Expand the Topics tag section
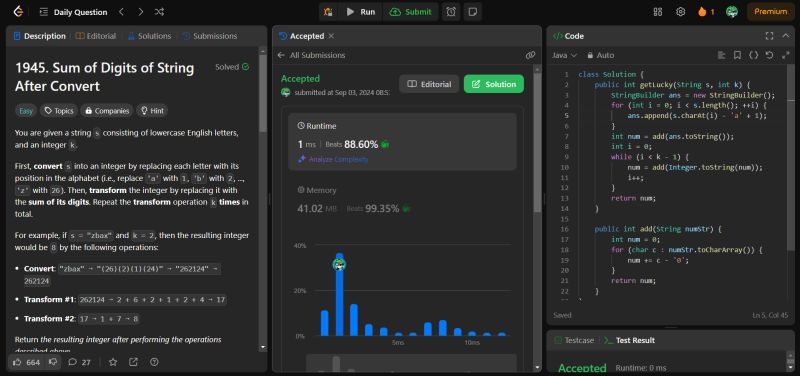The width and height of the screenshot is (800, 376). pyautogui.click(x=59, y=111)
